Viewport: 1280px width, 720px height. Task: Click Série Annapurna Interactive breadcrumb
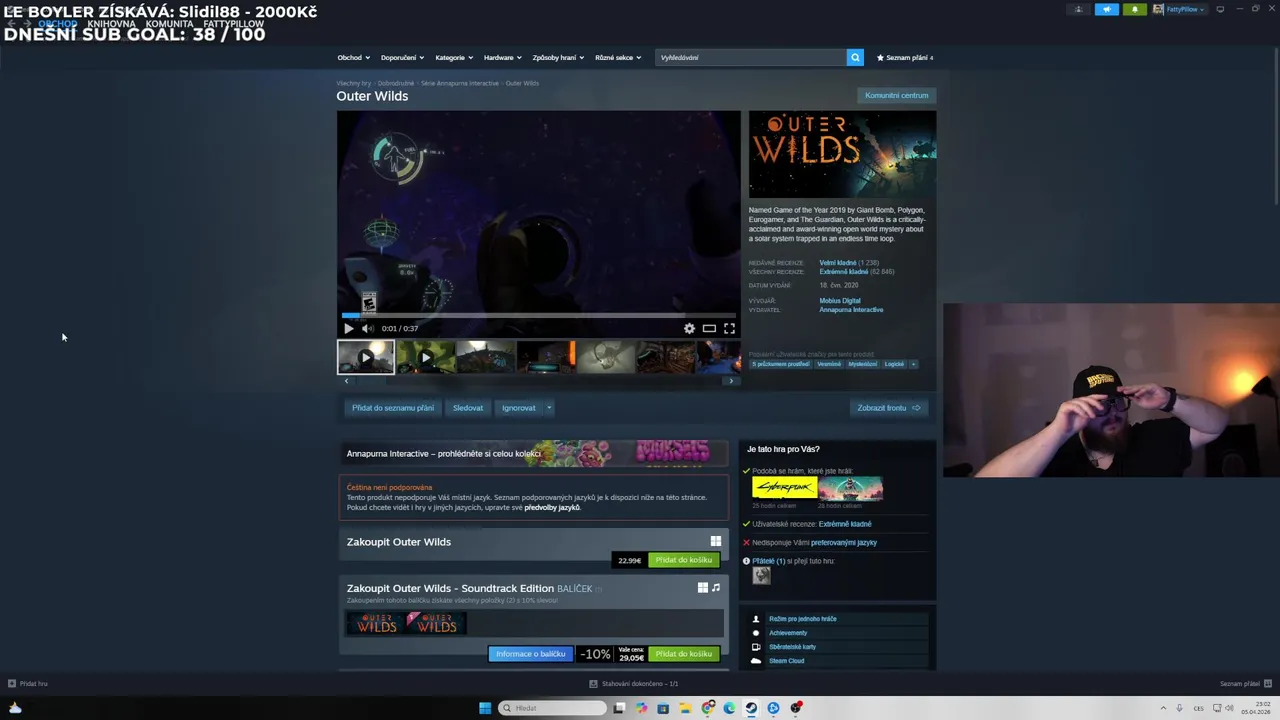pyautogui.click(x=460, y=83)
